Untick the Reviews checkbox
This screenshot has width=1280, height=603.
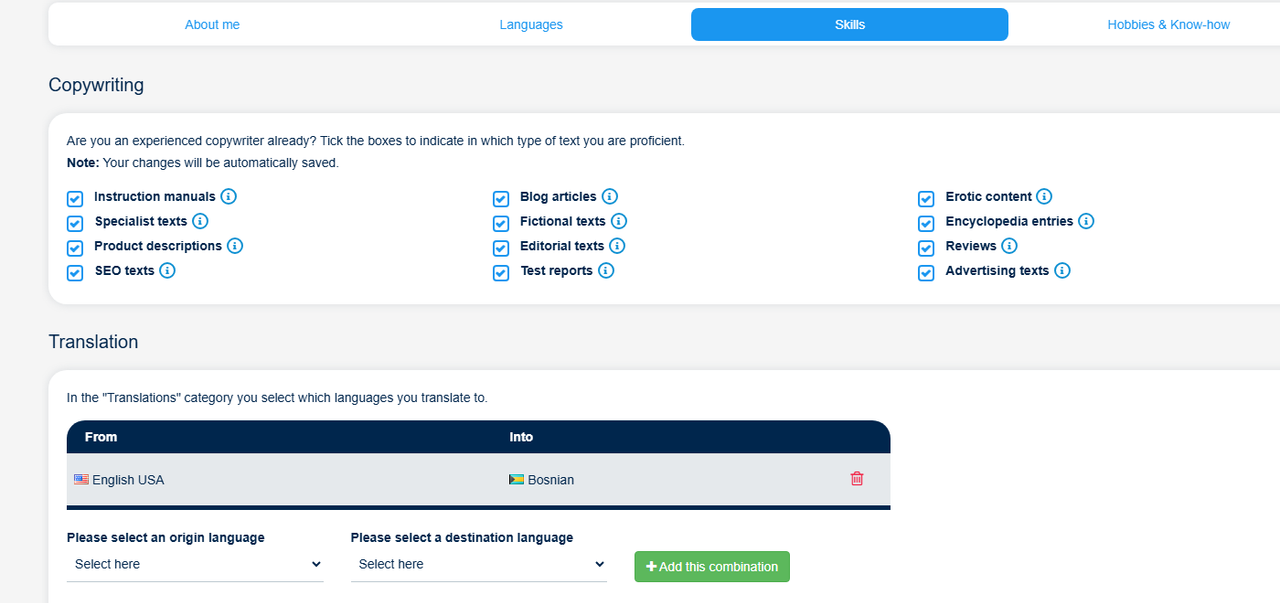926,248
